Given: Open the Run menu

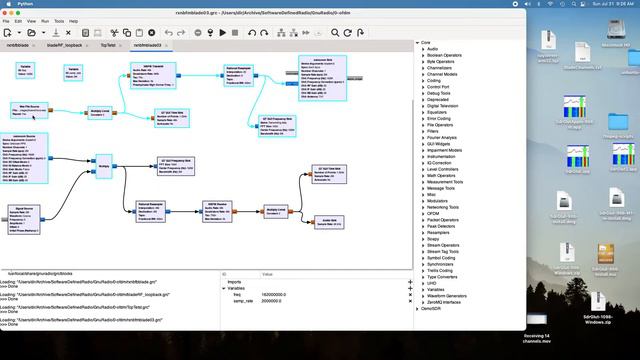Looking at the screenshot, I should point(45,21).
